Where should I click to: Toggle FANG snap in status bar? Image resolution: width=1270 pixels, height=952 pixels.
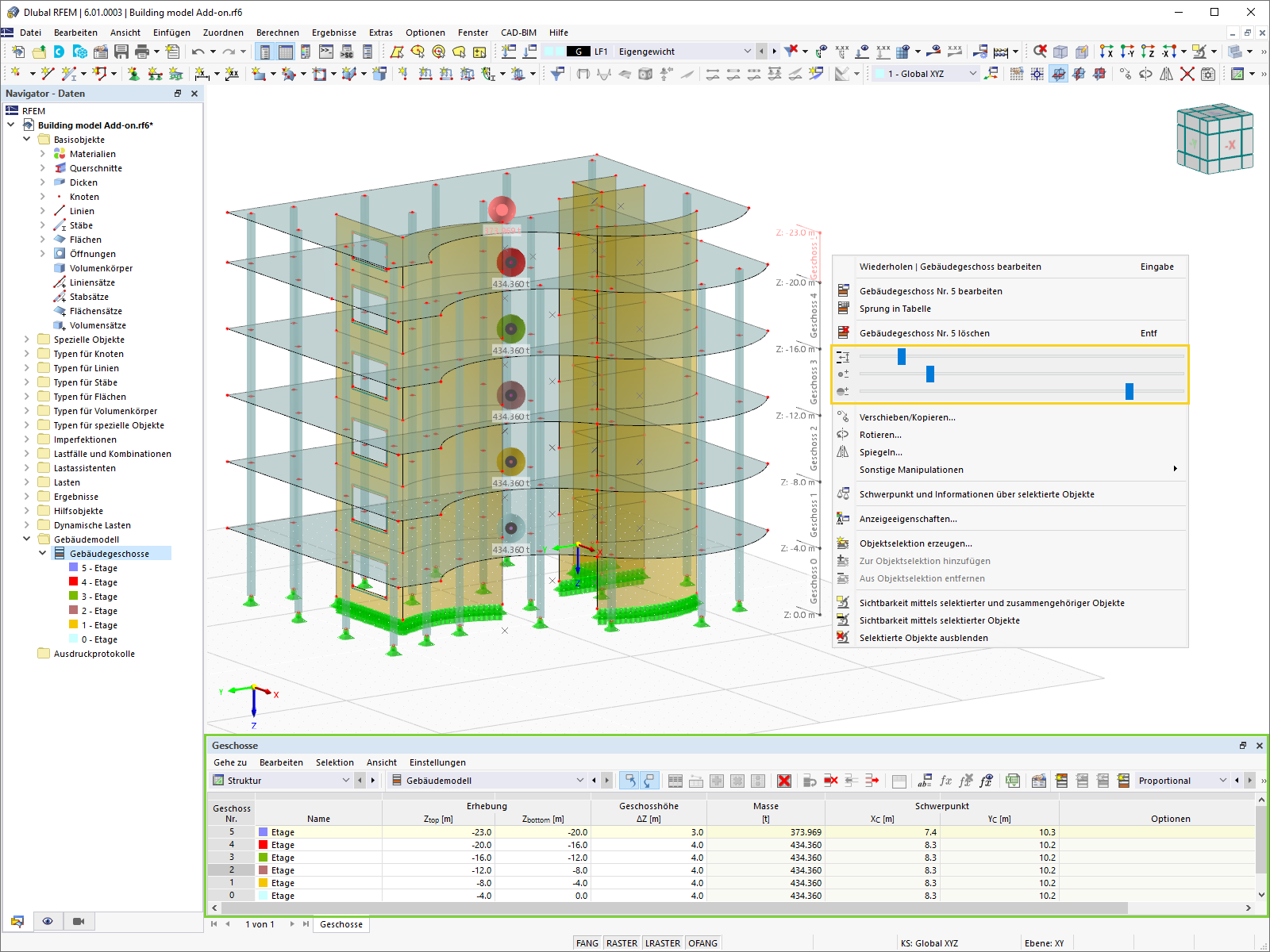coord(587,943)
